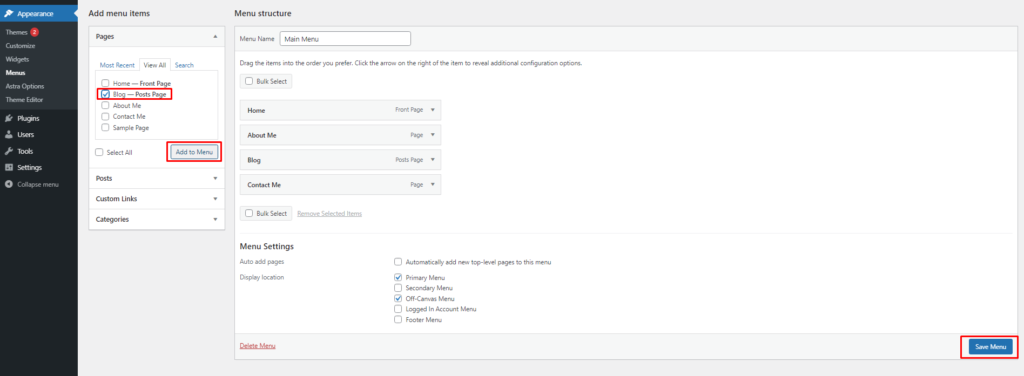The image size is (1024, 376).
Task: Click the Collapse menu label
Action: tap(38, 185)
